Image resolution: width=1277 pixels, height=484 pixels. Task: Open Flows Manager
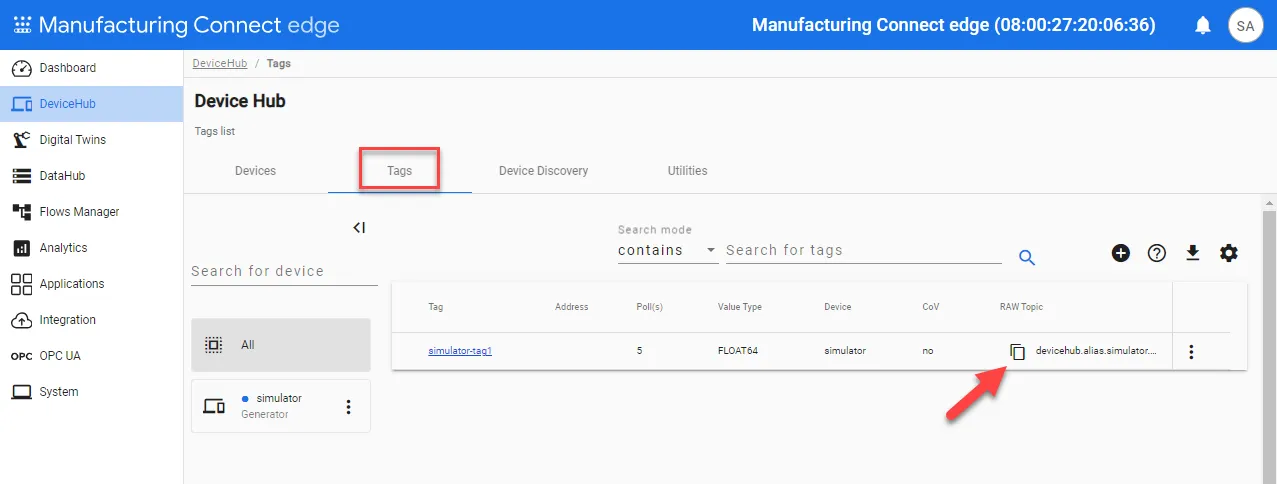(91, 212)
